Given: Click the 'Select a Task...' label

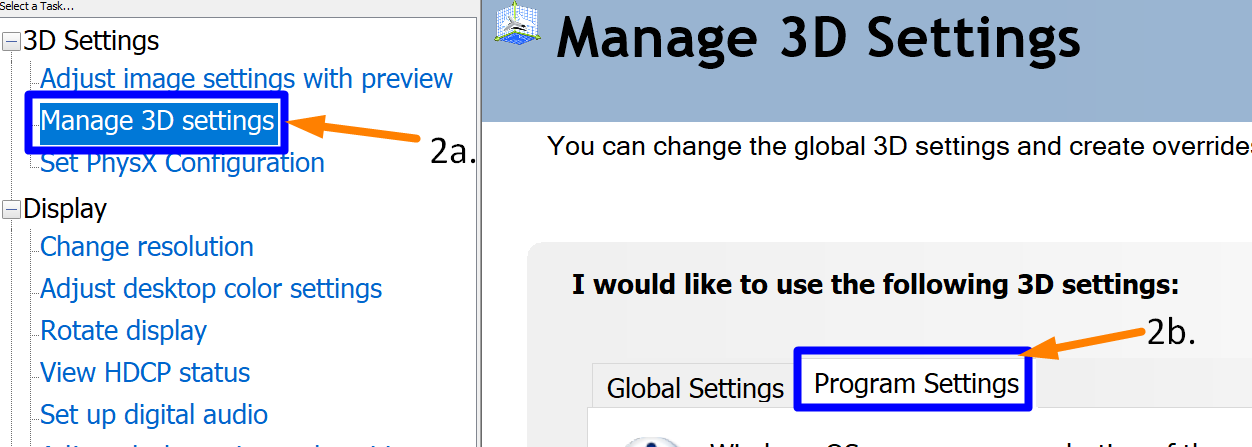Looking at the screenshot, I should point(36,6).
